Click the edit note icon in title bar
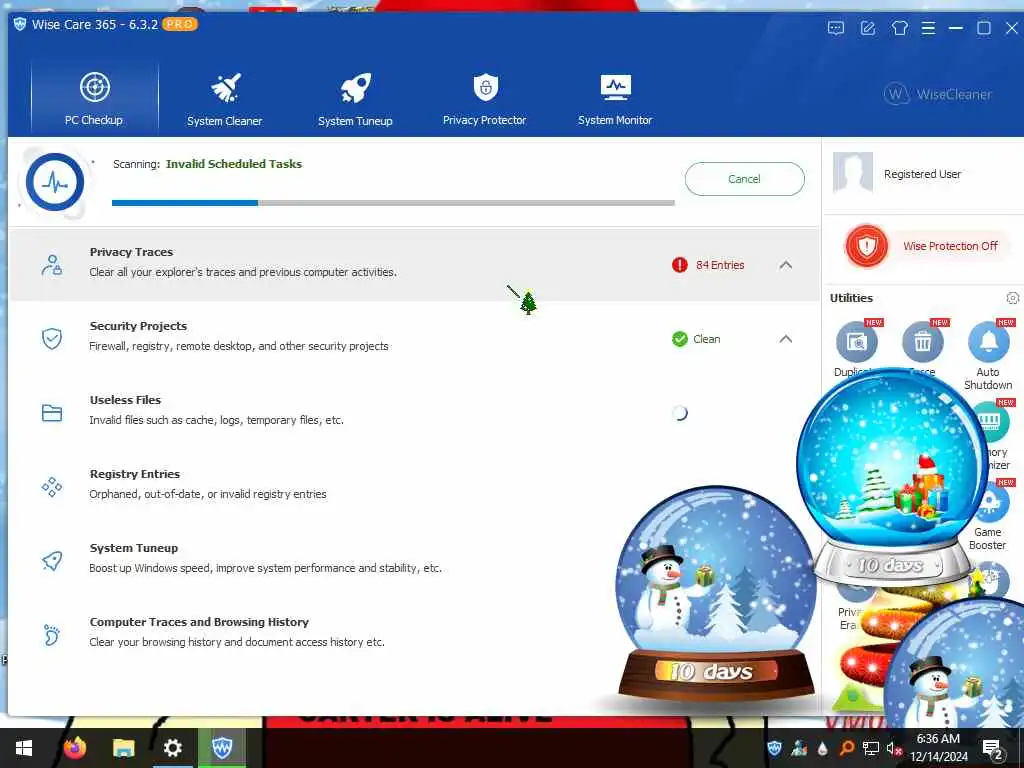The width and height of the screenshot is (1024, 768). click(868, 28)
